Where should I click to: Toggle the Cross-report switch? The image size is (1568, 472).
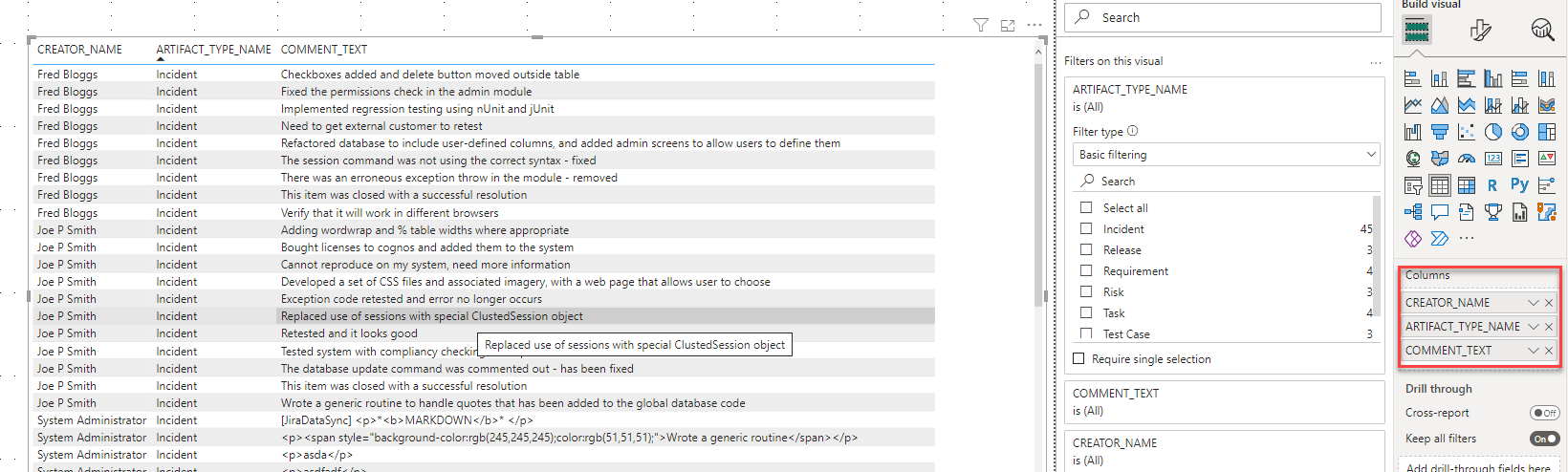coord(1544,413)
